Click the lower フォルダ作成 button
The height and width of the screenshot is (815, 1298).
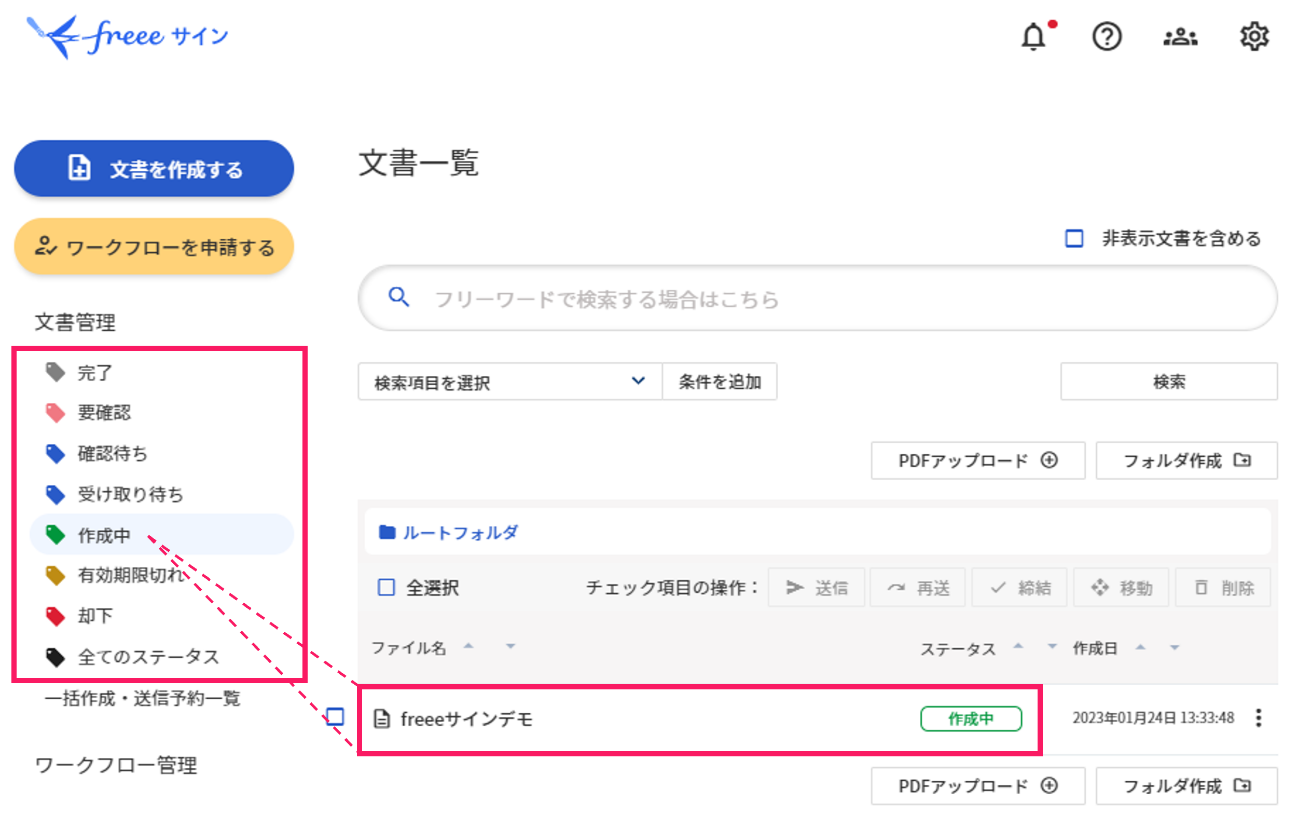pos(1187,786)
